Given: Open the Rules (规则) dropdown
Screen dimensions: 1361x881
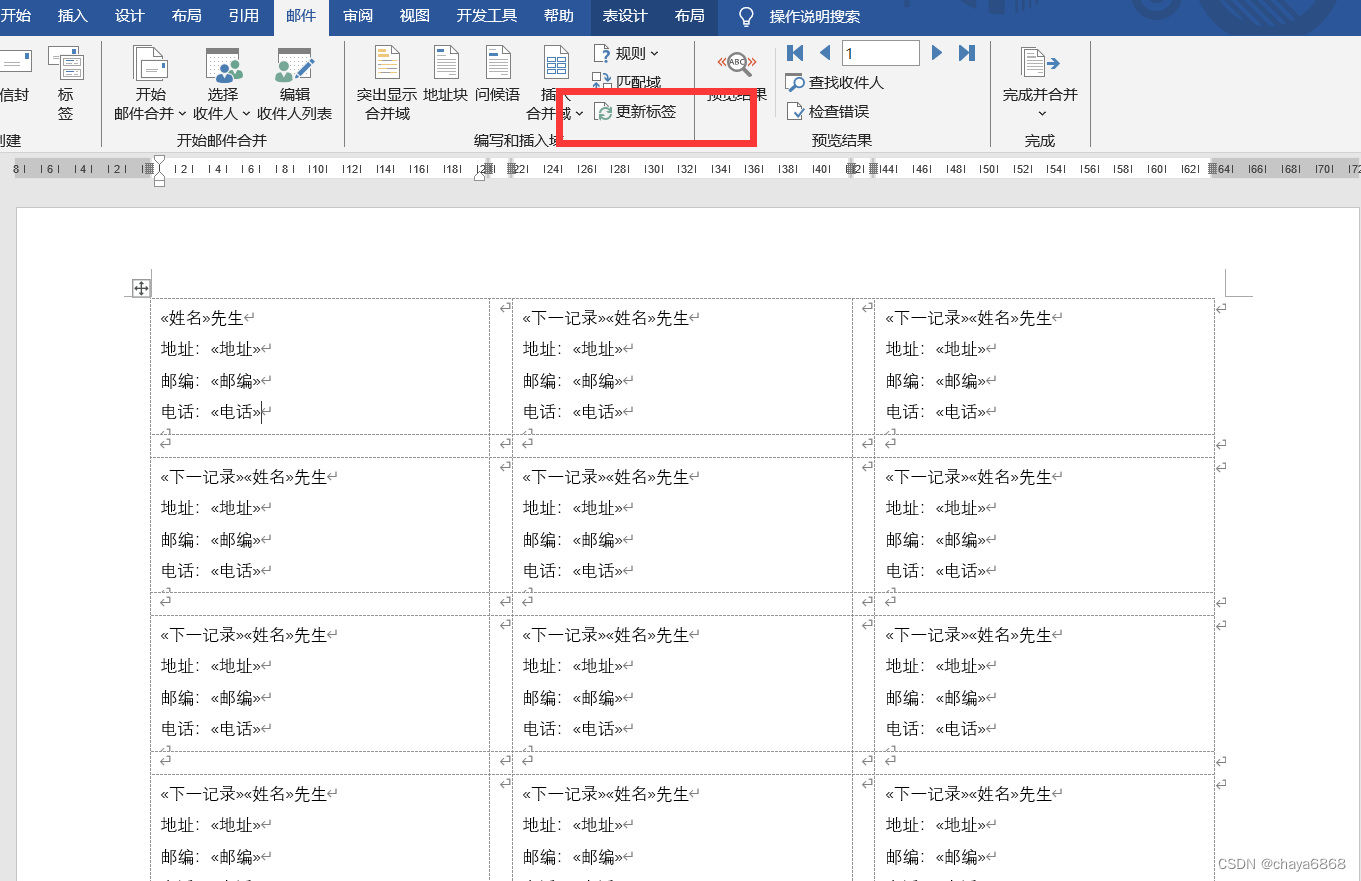Looking at the screenshot, I should [x=626, y=53].
